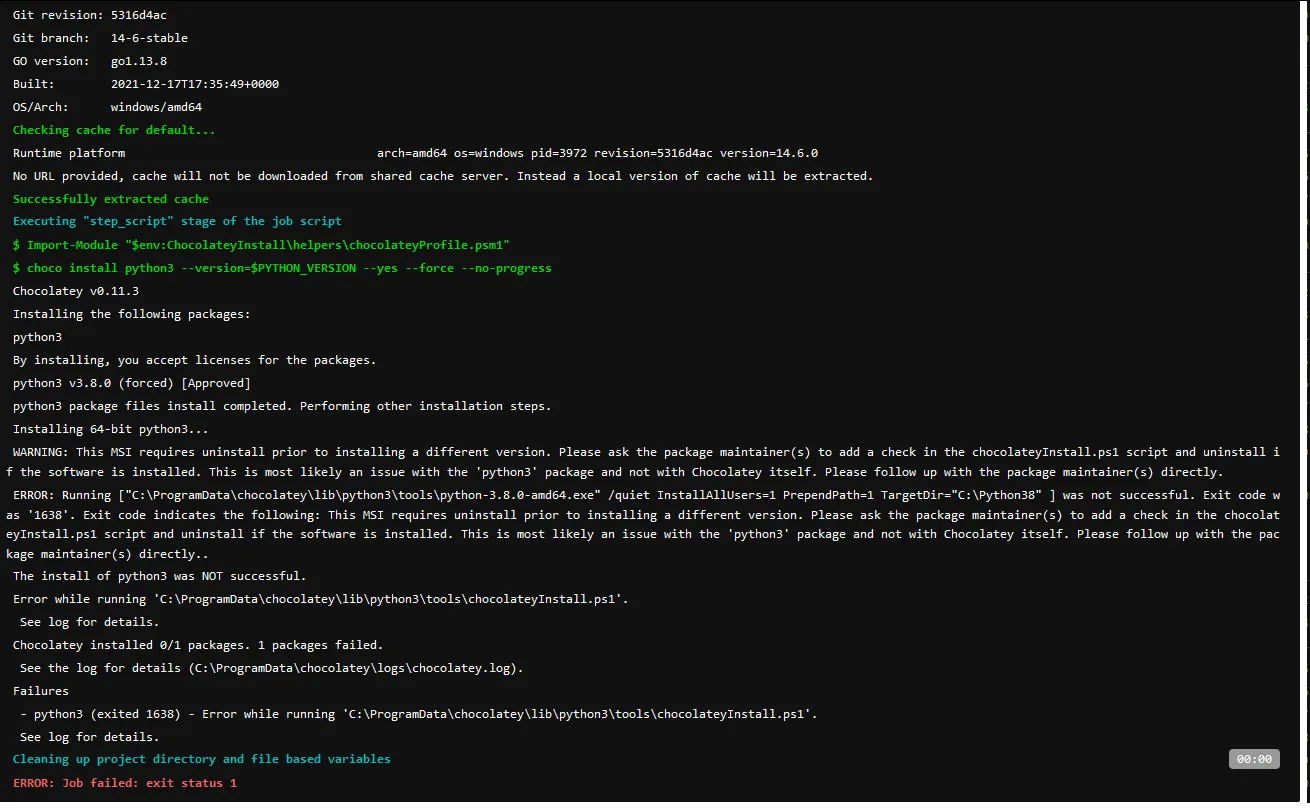The width and height of the screenshot is (1310, 810).
Task: Click the '$ choco install python3' command line
Action: click(282, 268)
